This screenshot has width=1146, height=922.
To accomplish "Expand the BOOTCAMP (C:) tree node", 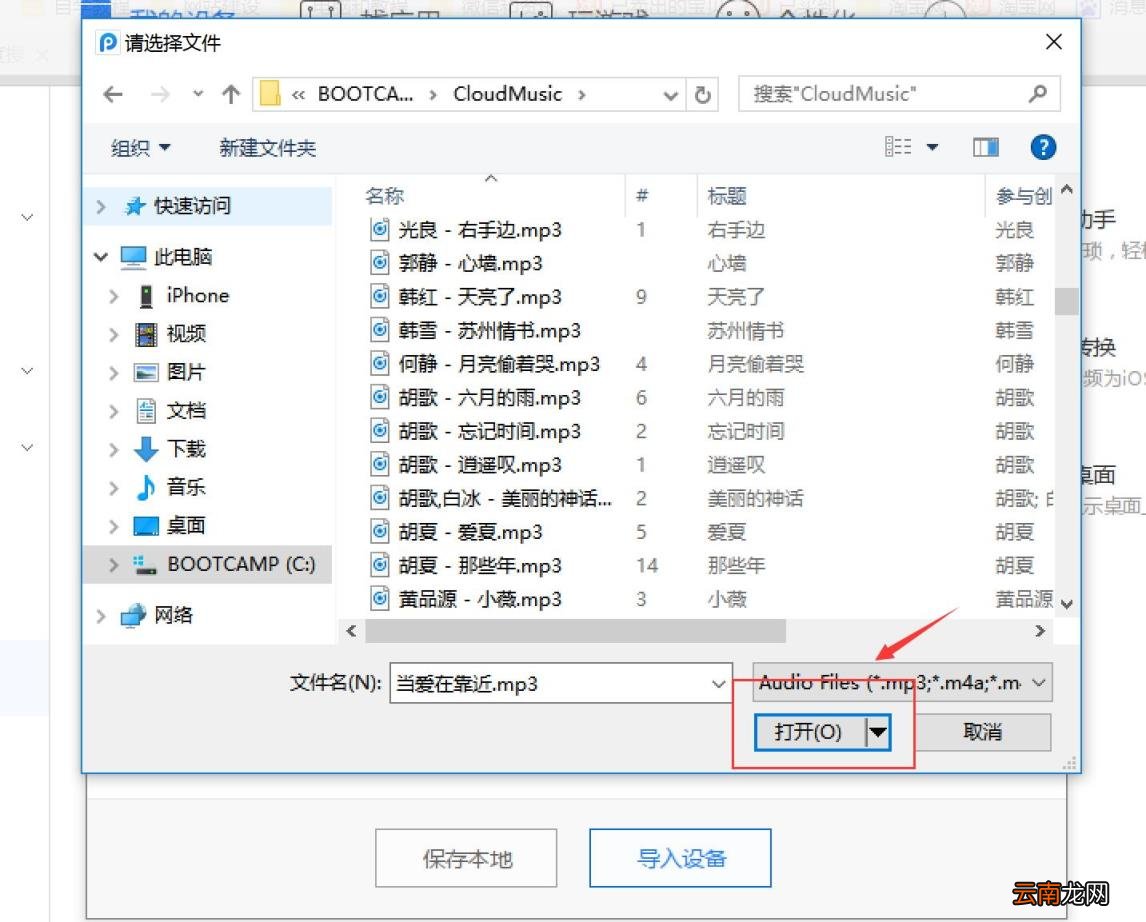I will coord(113,565).
